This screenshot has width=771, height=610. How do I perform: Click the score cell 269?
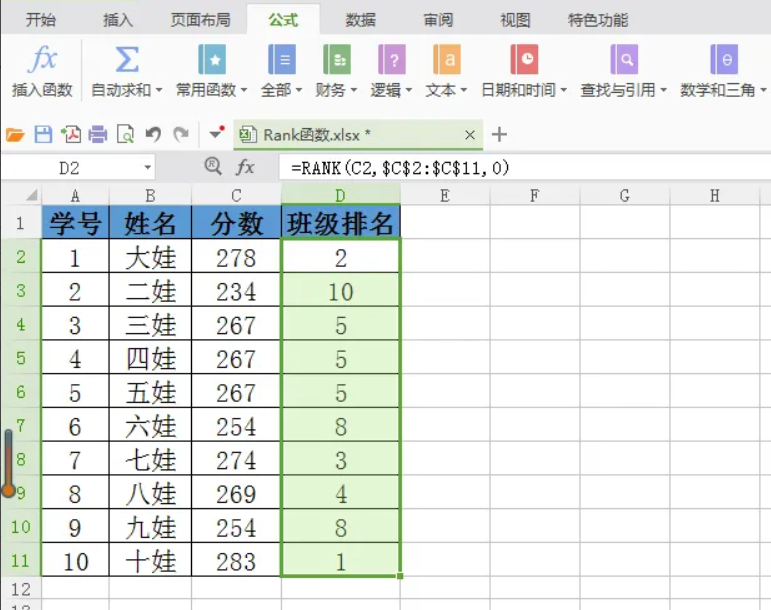tap(236, 494)
